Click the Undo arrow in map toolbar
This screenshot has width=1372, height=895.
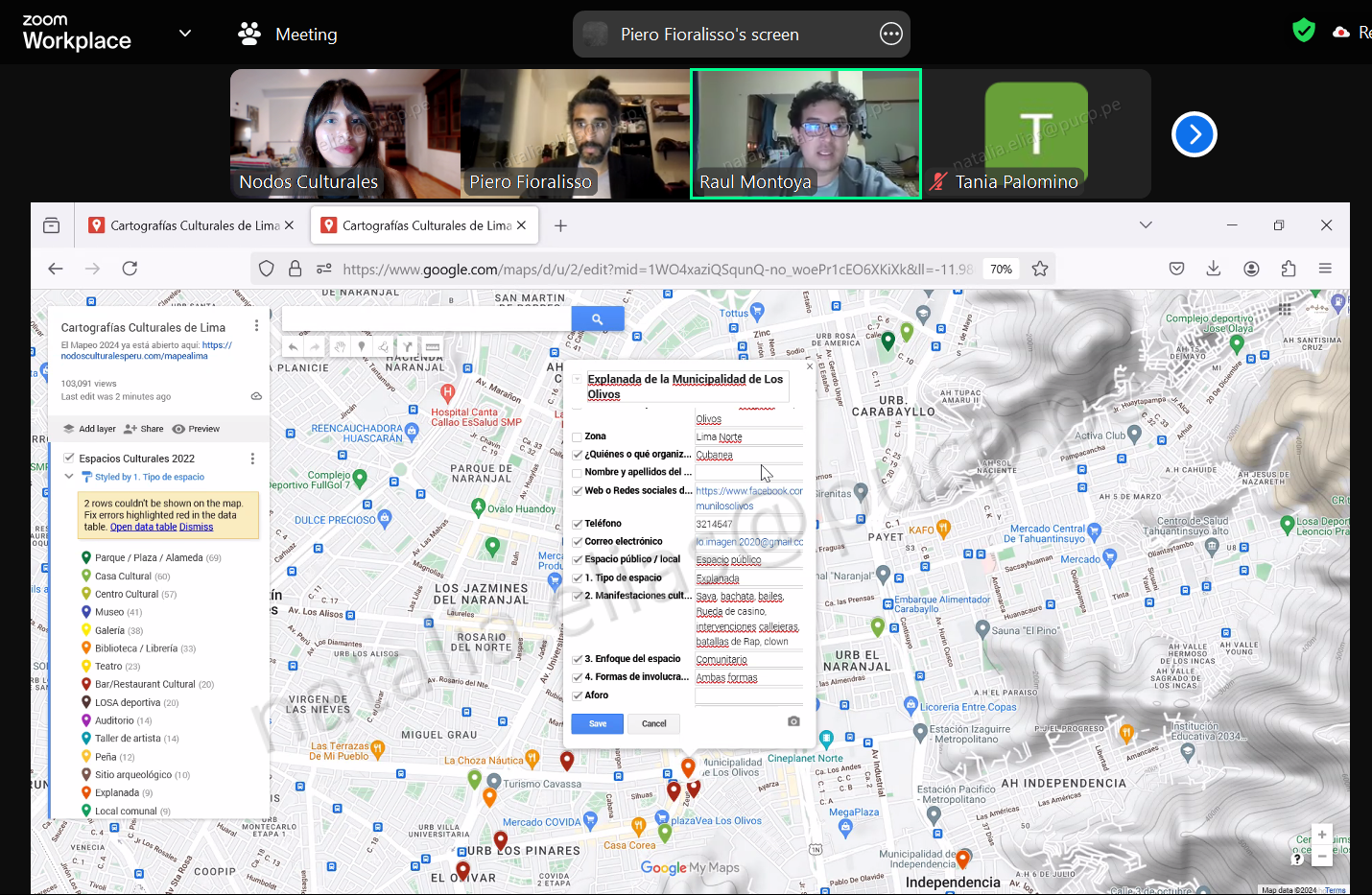[x=293, y=346]
